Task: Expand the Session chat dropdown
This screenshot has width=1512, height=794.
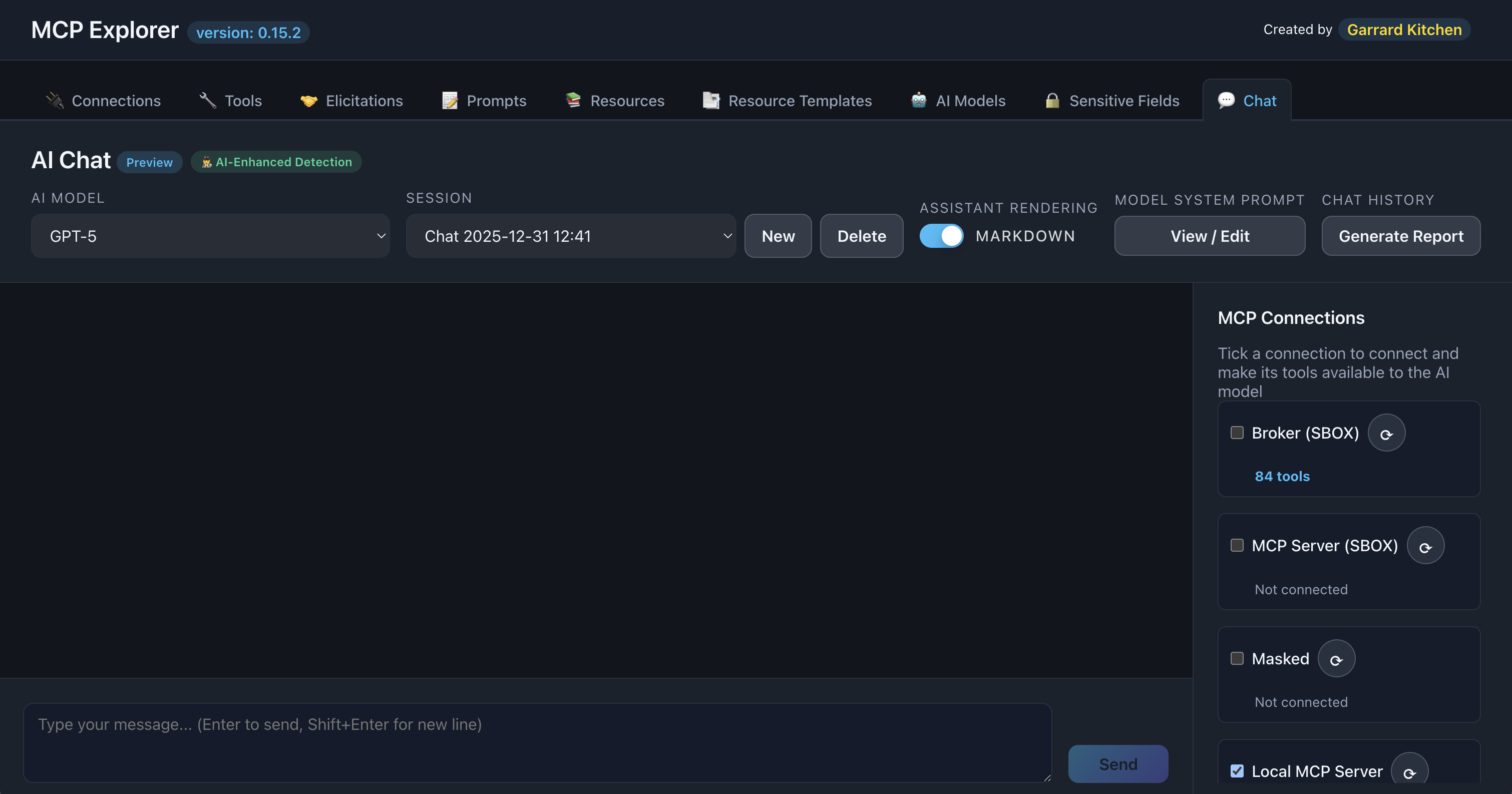Action: pyautogui.click(x=571, y=236)
